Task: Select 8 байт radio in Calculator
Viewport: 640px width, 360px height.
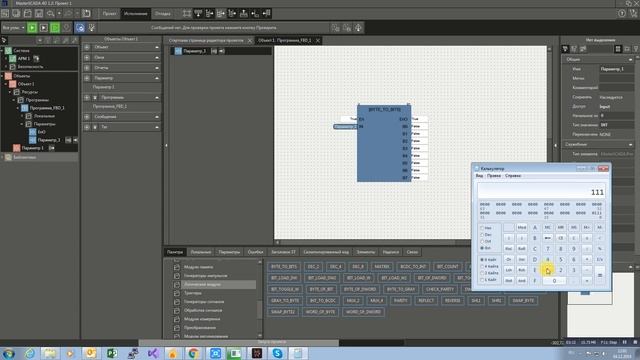Action: (x=482, y=260)
